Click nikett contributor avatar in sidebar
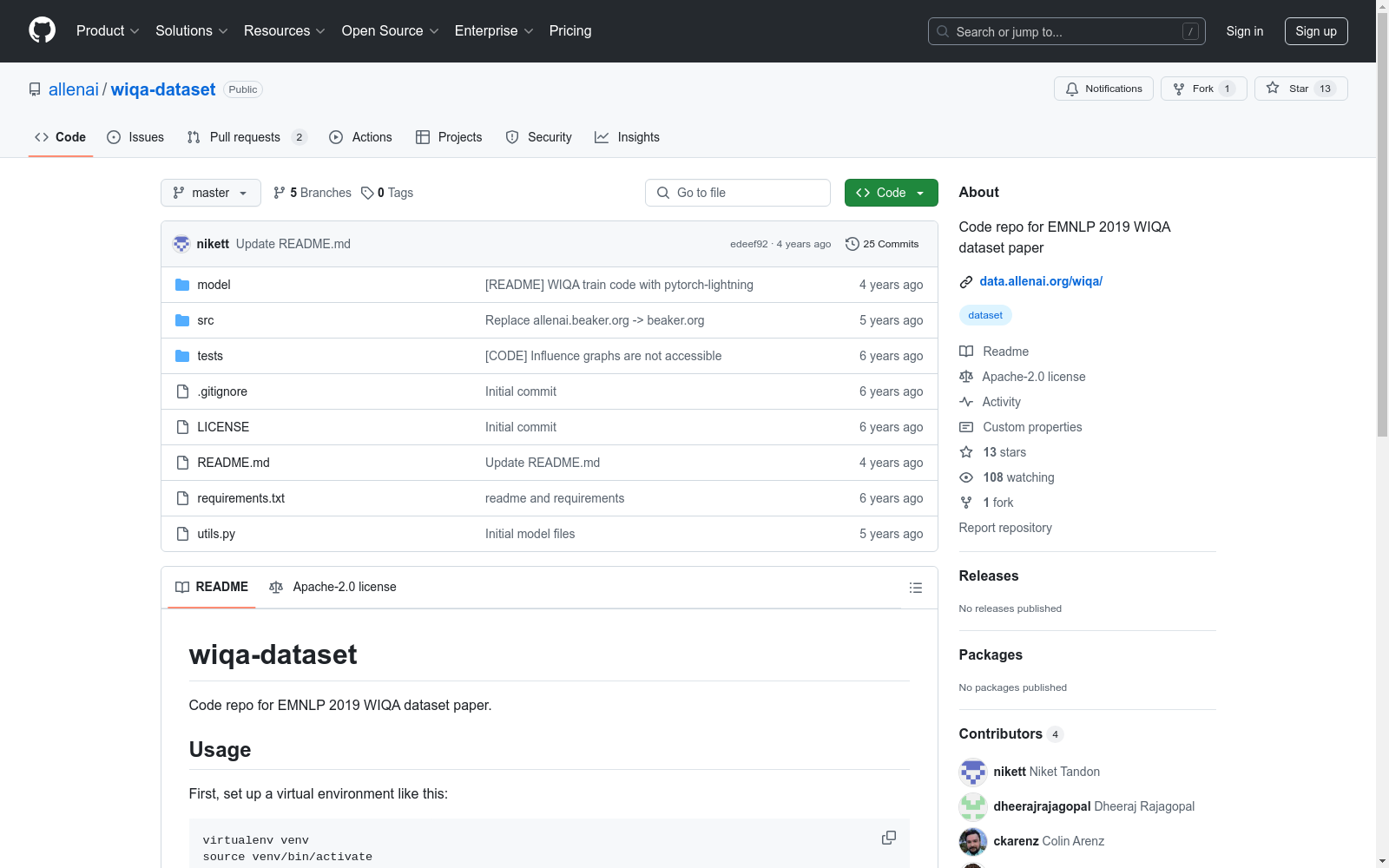 pyautogui.click(x=973, y=772)
